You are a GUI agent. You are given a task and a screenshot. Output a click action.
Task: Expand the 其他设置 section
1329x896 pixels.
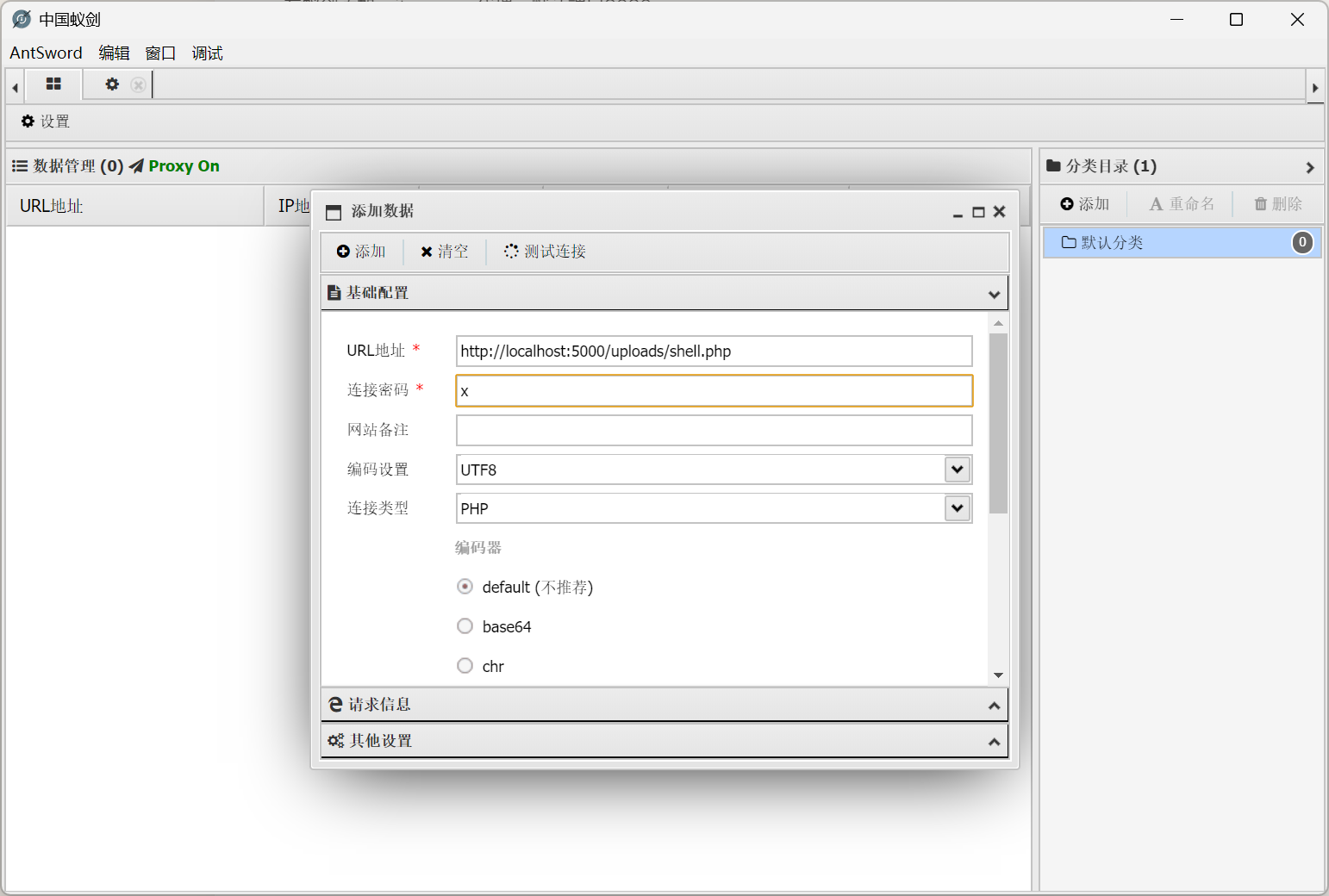pyautogui.click(x=664, y=741)
